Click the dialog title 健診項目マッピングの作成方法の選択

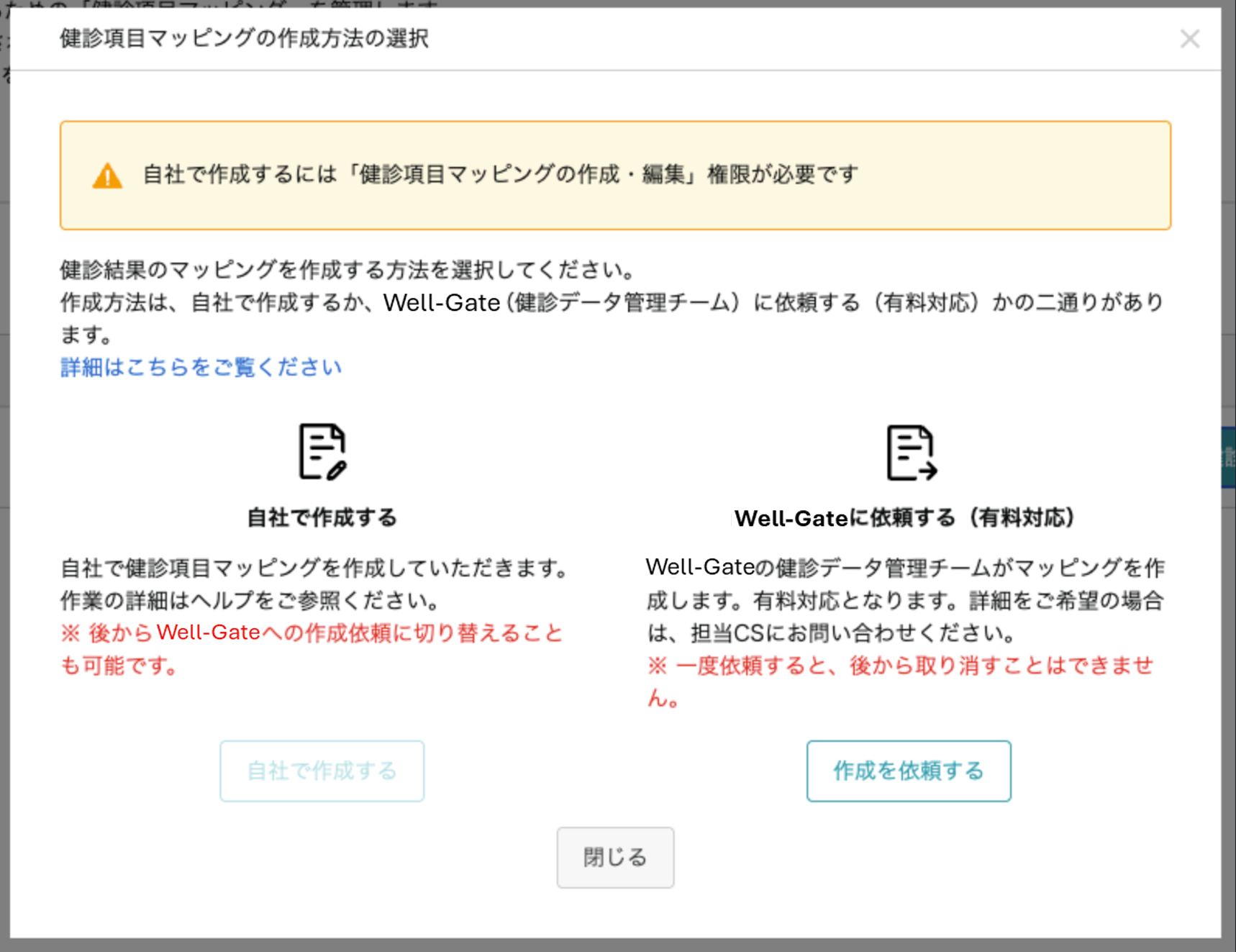(244, 38)
